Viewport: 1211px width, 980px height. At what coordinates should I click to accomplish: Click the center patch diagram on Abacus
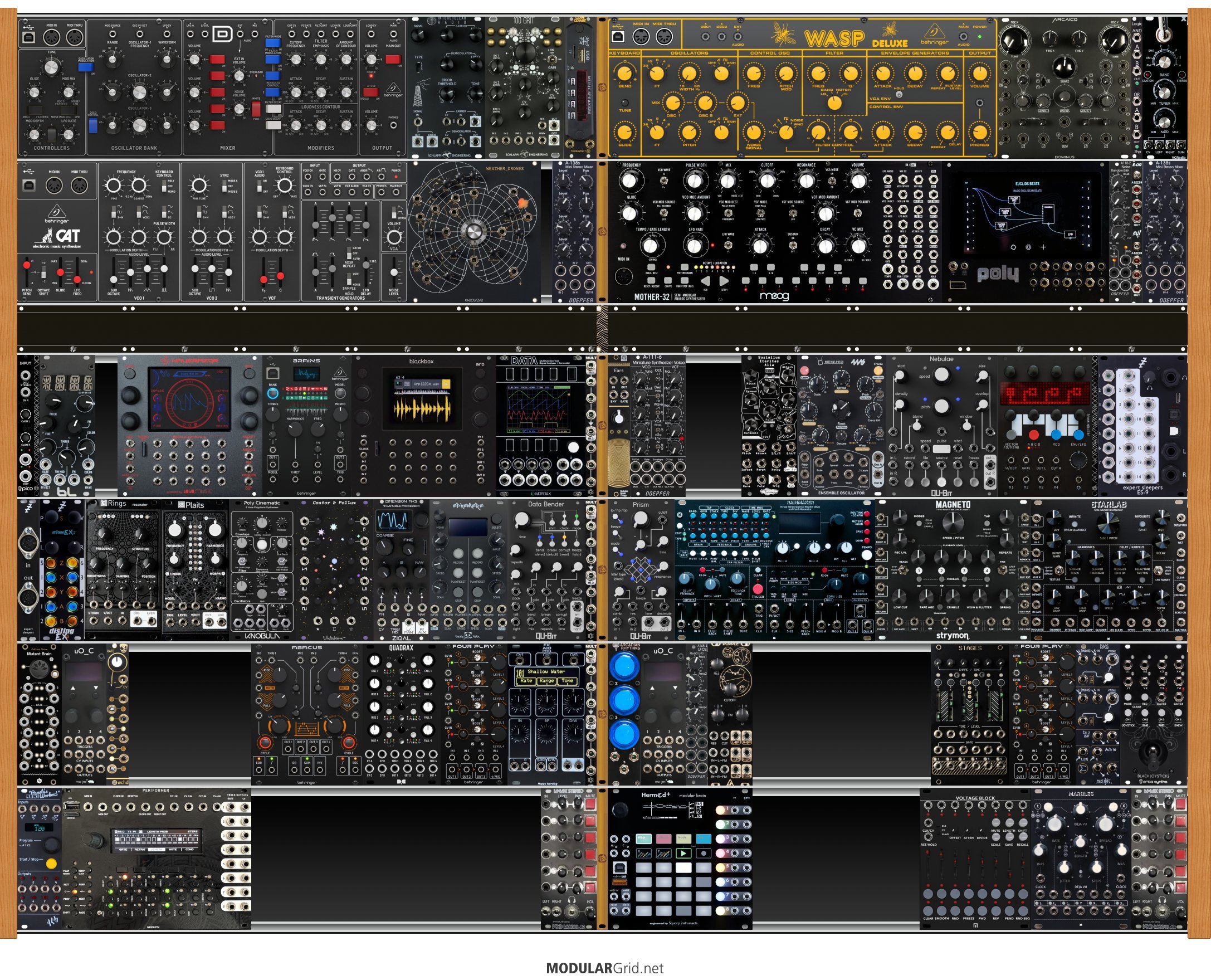pos(306,728)
